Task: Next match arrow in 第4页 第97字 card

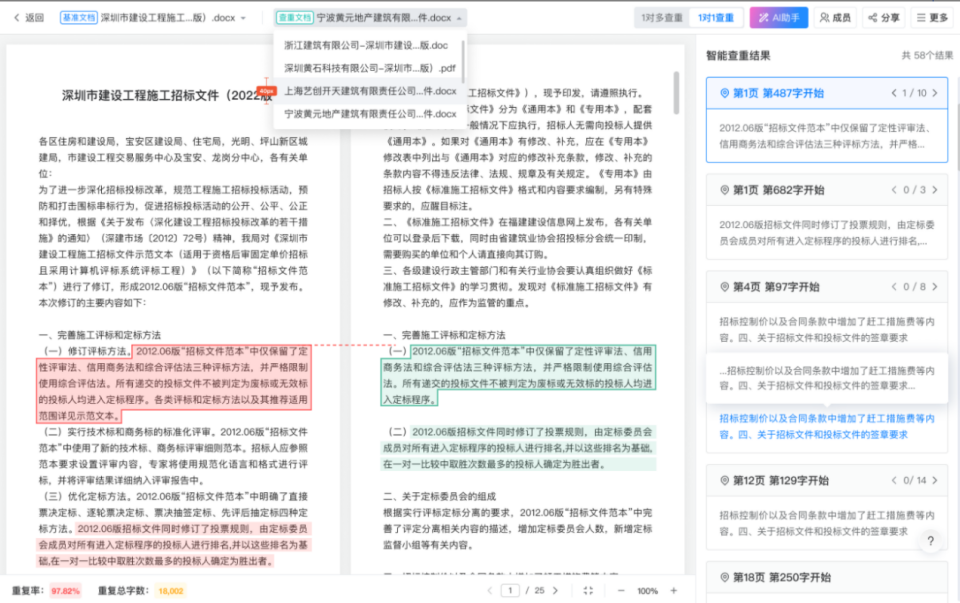Action: click(935, 287)
